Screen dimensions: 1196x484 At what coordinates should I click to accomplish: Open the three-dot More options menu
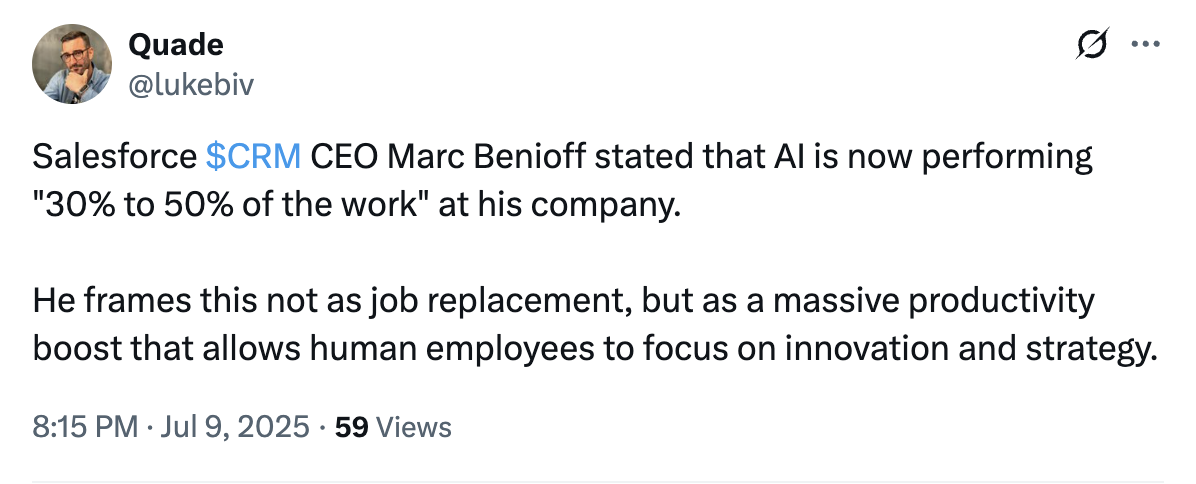[1143, 45]
